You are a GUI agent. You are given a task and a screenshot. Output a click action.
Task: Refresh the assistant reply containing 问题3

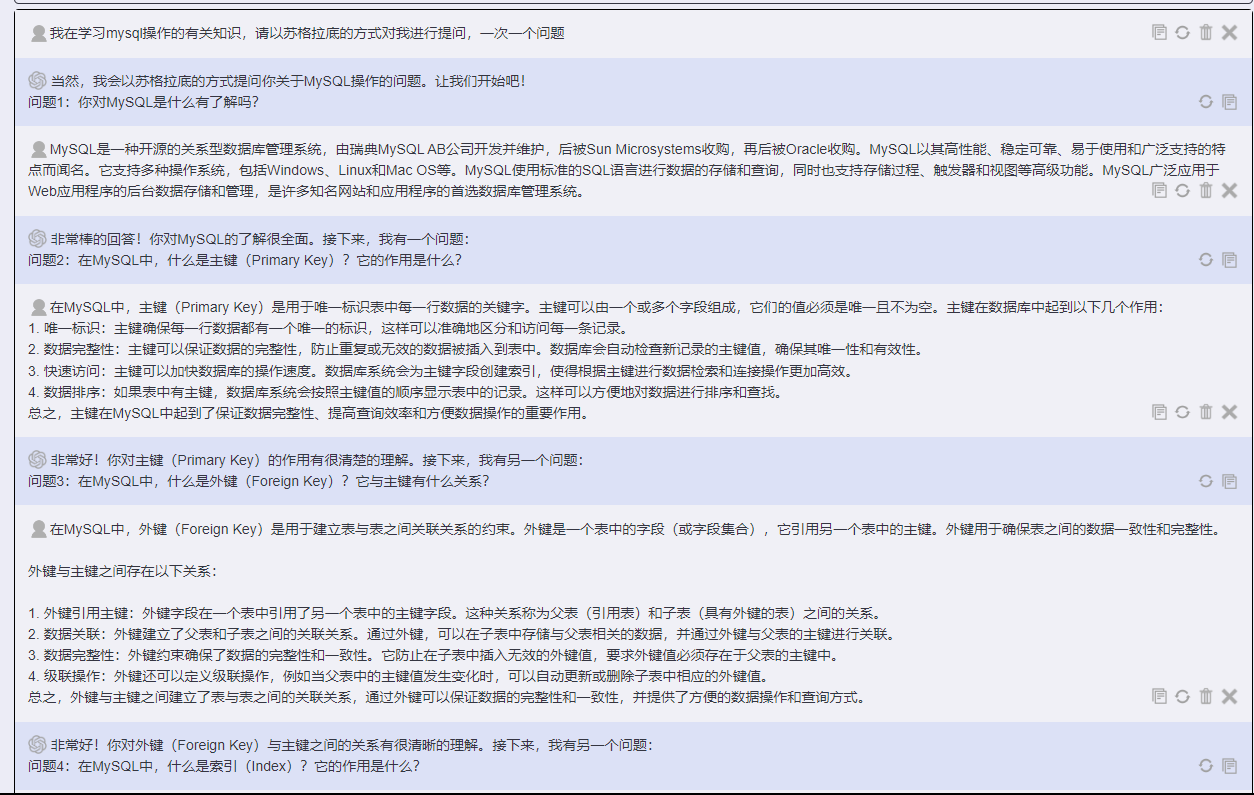(1206, 482)
